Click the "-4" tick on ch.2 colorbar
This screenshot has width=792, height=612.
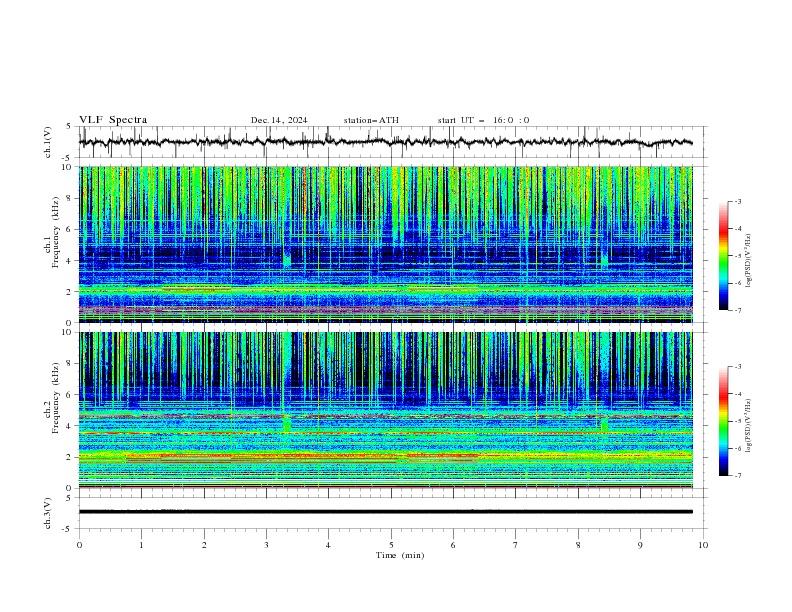point(737,394)
